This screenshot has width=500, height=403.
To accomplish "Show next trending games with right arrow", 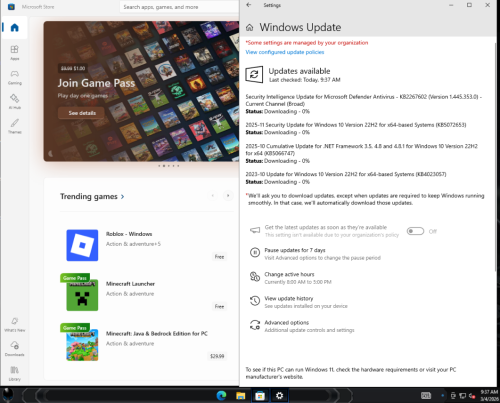I will (228, 195).
